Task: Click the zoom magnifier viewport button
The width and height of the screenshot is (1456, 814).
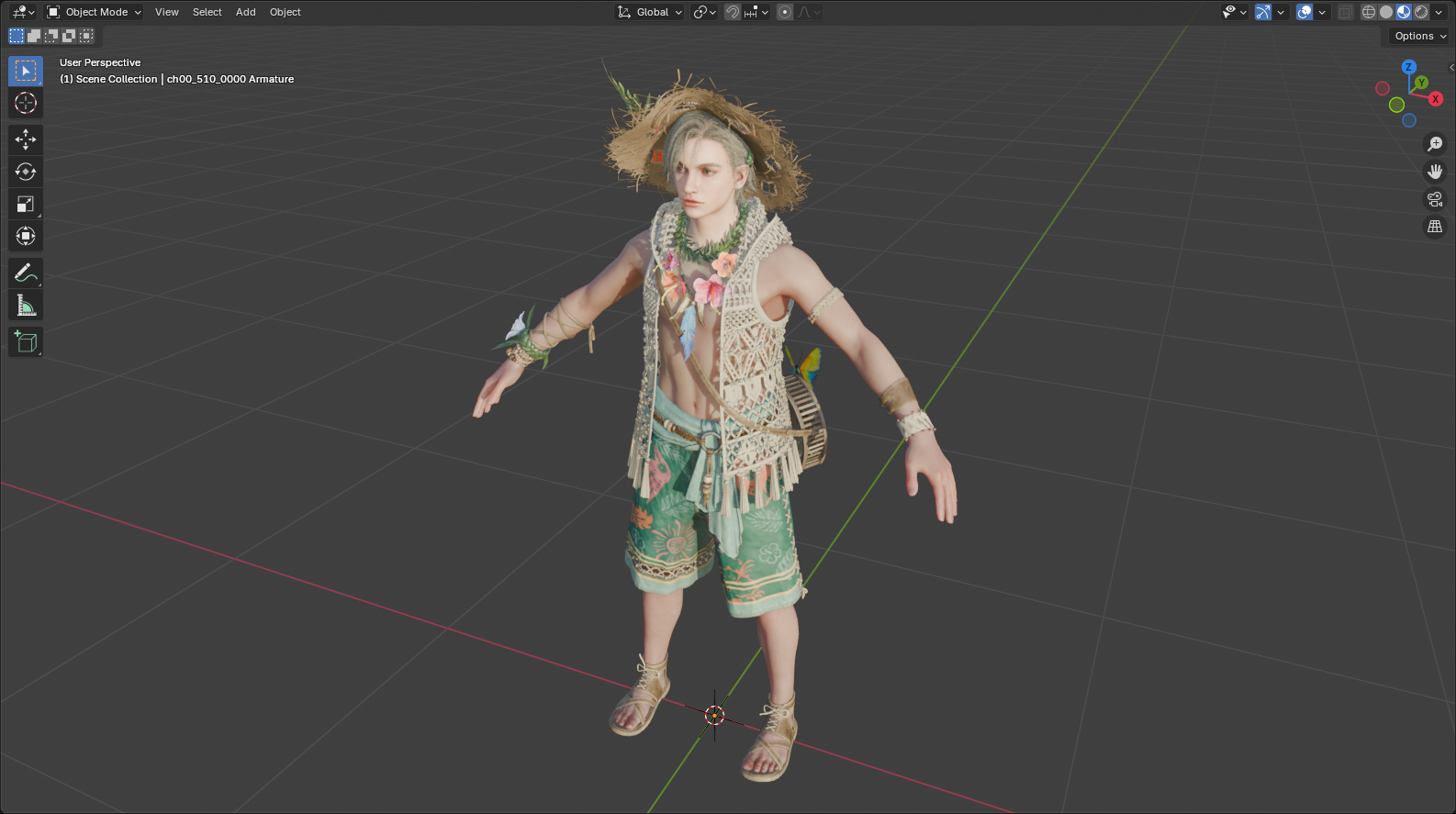Action: 1435,144
